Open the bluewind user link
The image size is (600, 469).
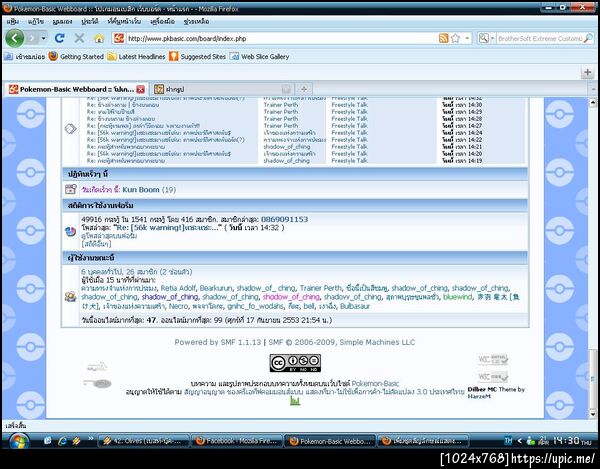click(x=457, y=297)
